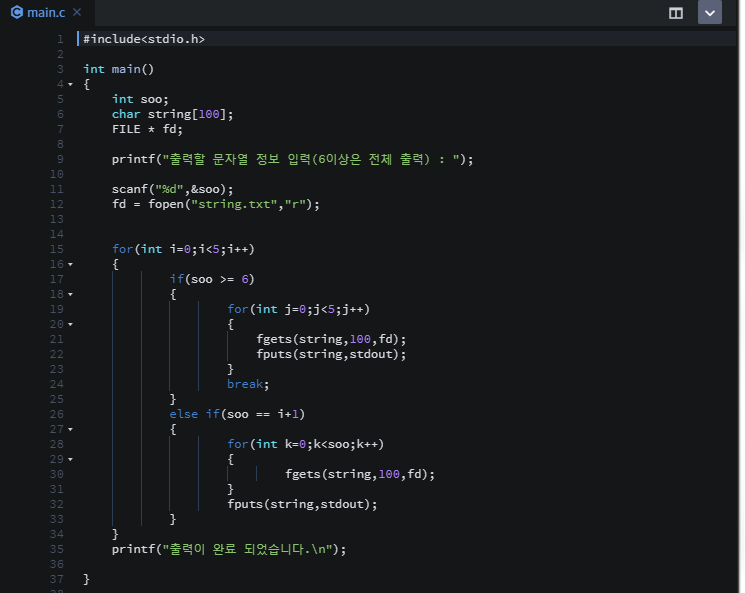745x593 pixels.
Task: Click the 'int soo;' declaration
Action: click(140, 99)
